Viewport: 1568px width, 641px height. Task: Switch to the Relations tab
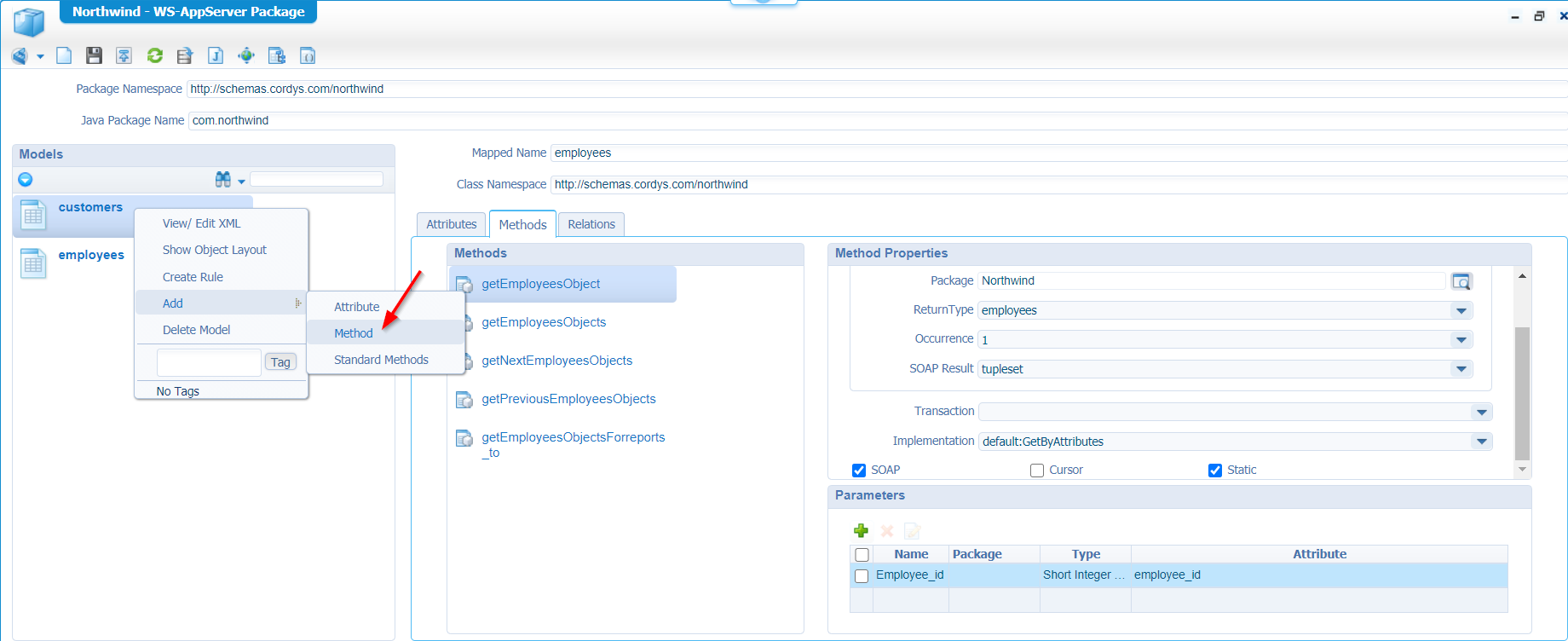pyautogui.click(x=591, y=224)
